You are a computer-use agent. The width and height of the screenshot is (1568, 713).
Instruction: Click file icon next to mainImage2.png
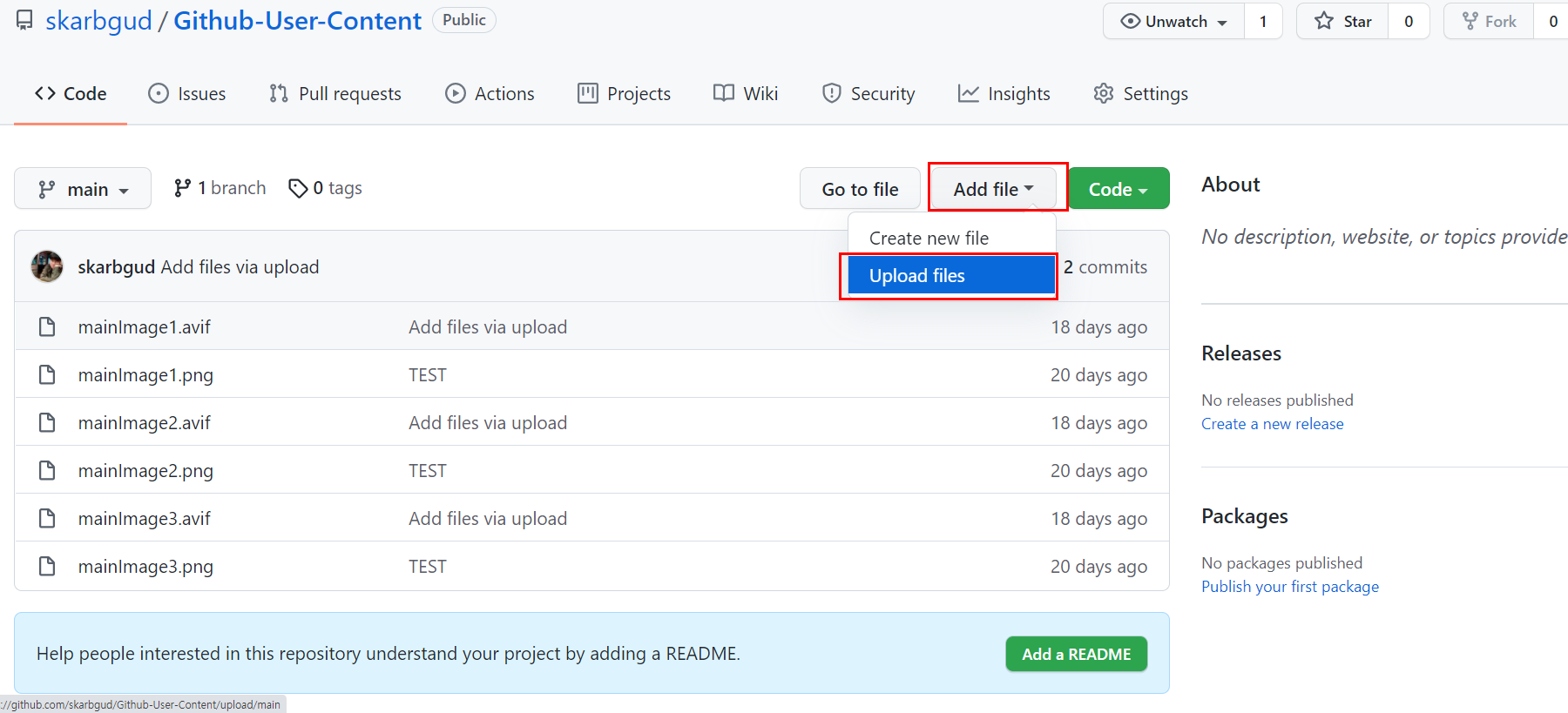(47, 470)
